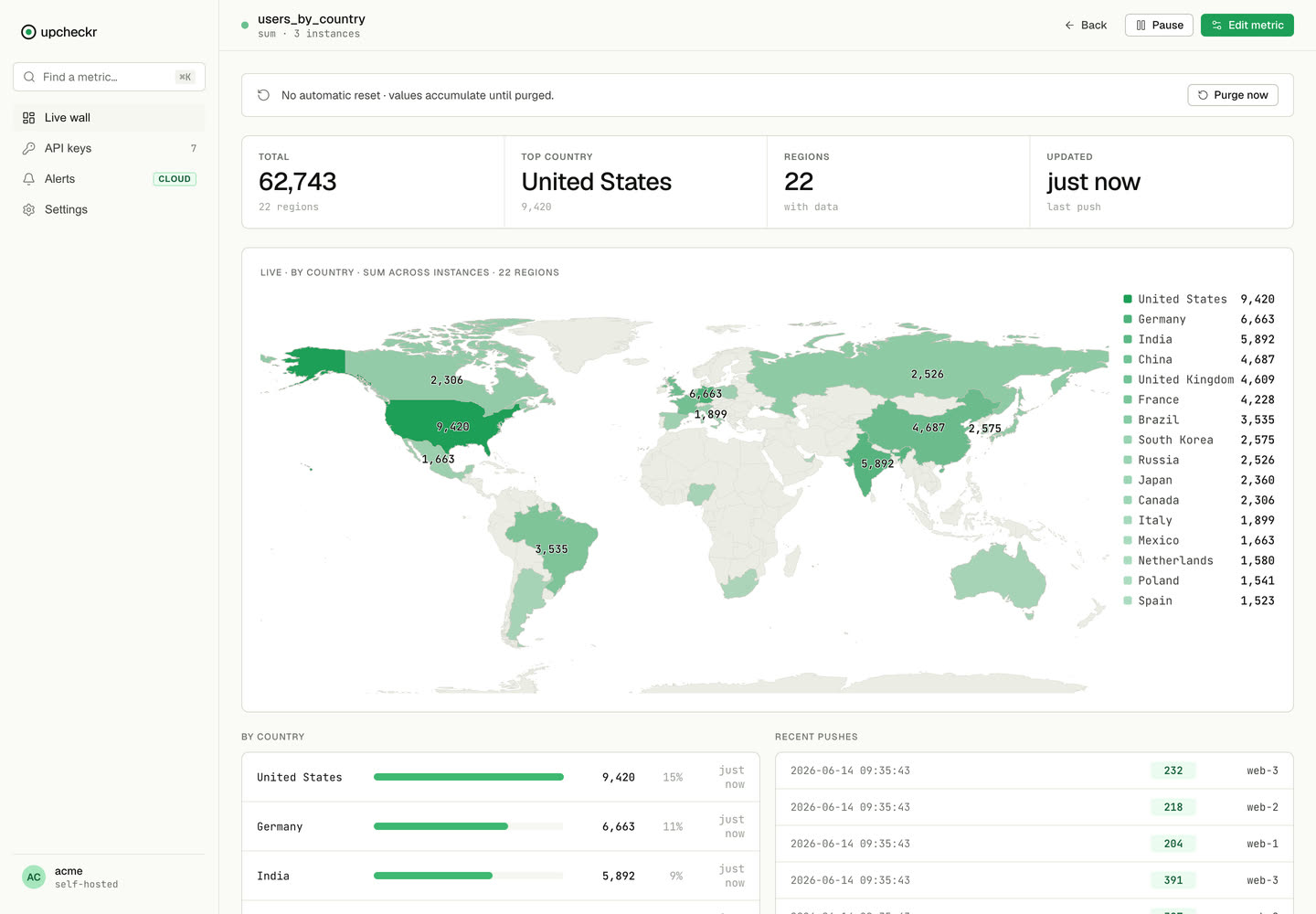Click the 204 push value badge
The width and height of the screenshot is (1316, 914).
coord(1173,844)
